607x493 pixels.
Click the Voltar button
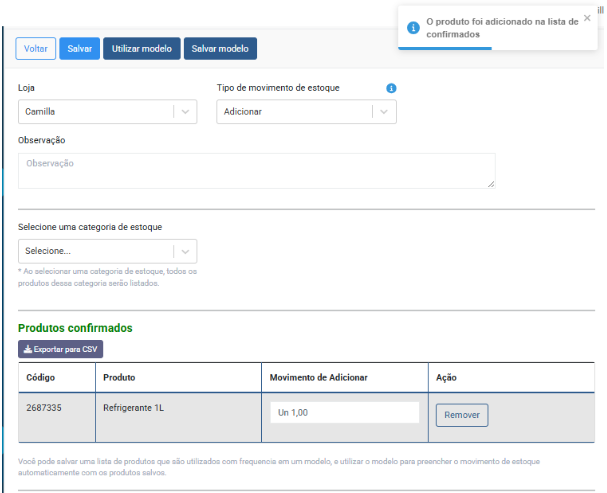tap(36, 48)
